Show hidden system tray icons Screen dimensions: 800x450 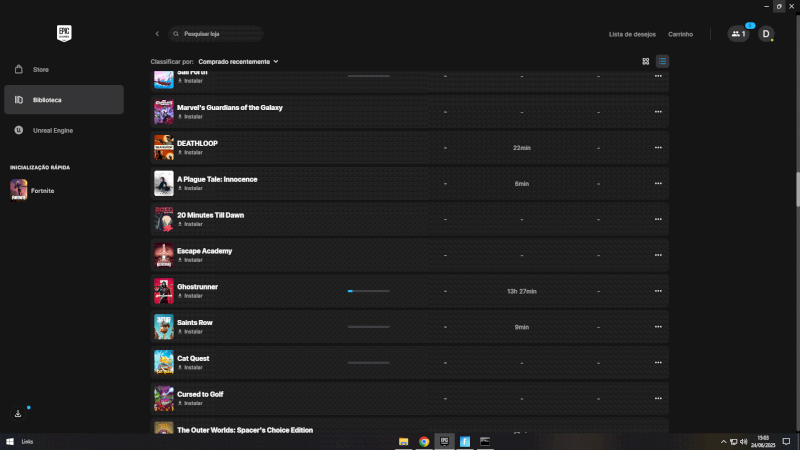pyautogui.click(x=723, y=442)
